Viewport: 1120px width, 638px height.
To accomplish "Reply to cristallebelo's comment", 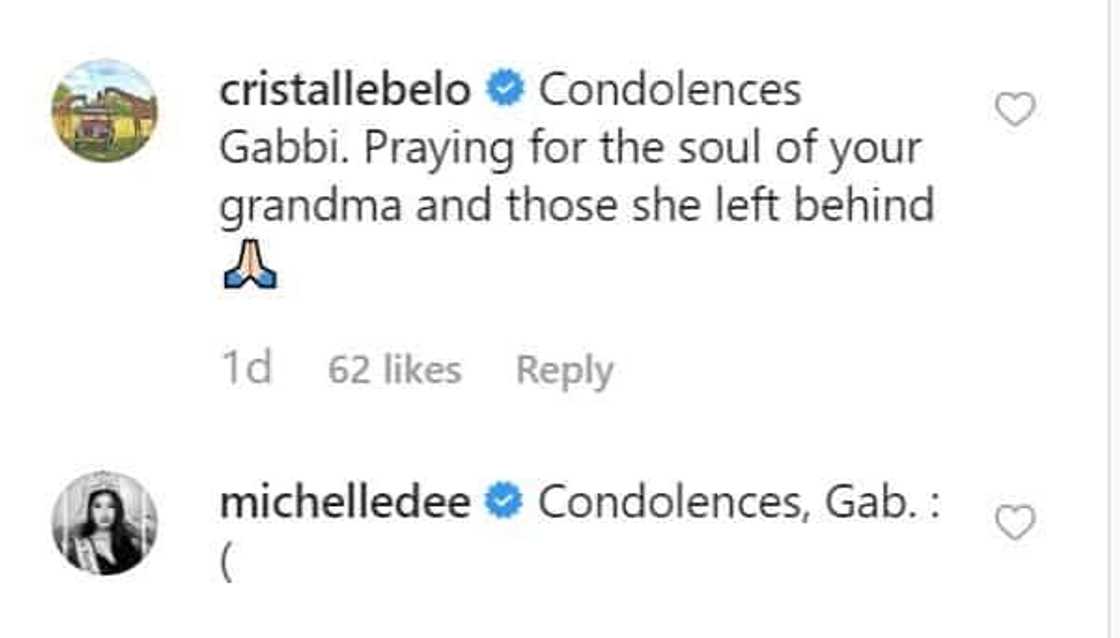I will pos(564,371).
